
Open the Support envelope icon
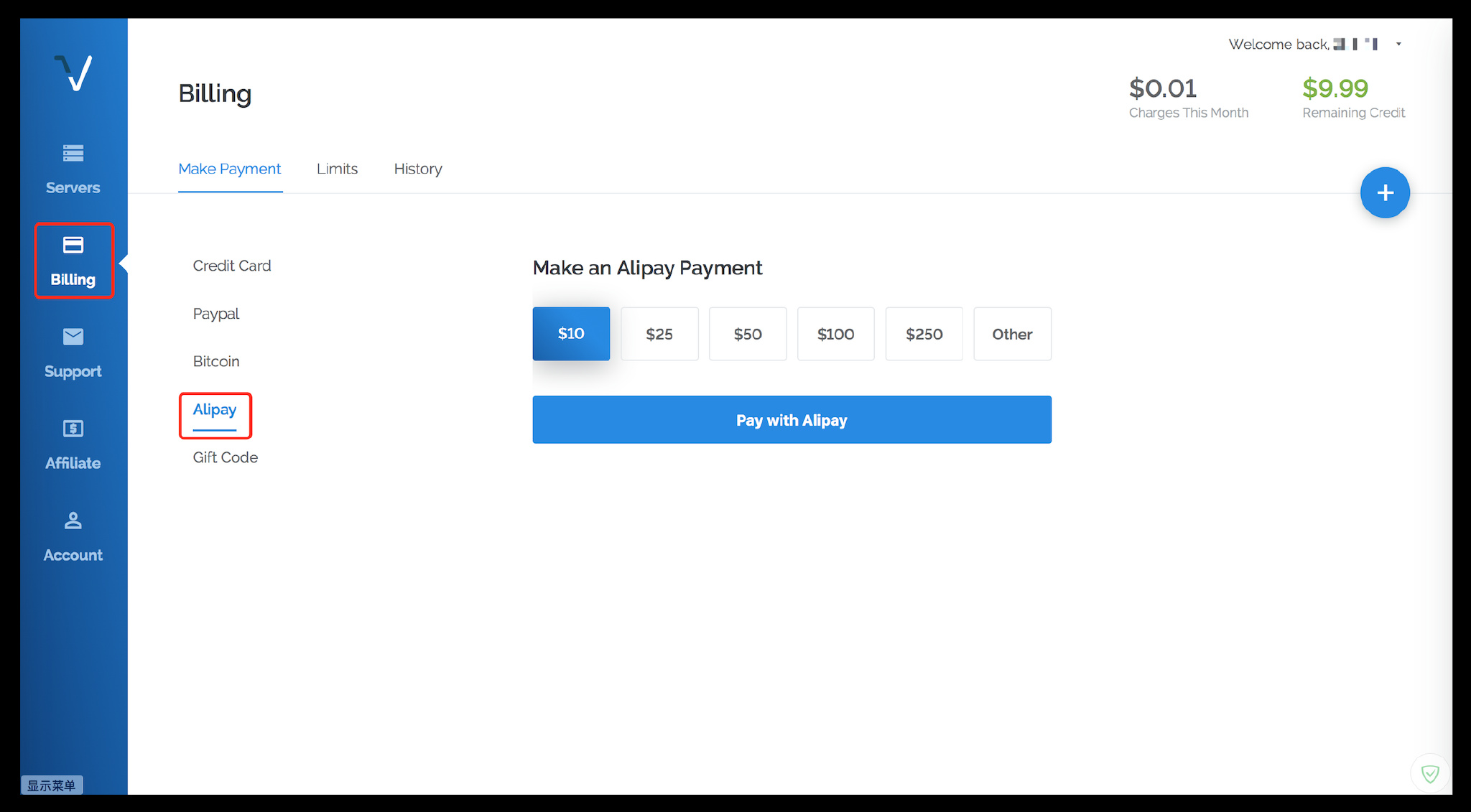(x=73, y=337)
